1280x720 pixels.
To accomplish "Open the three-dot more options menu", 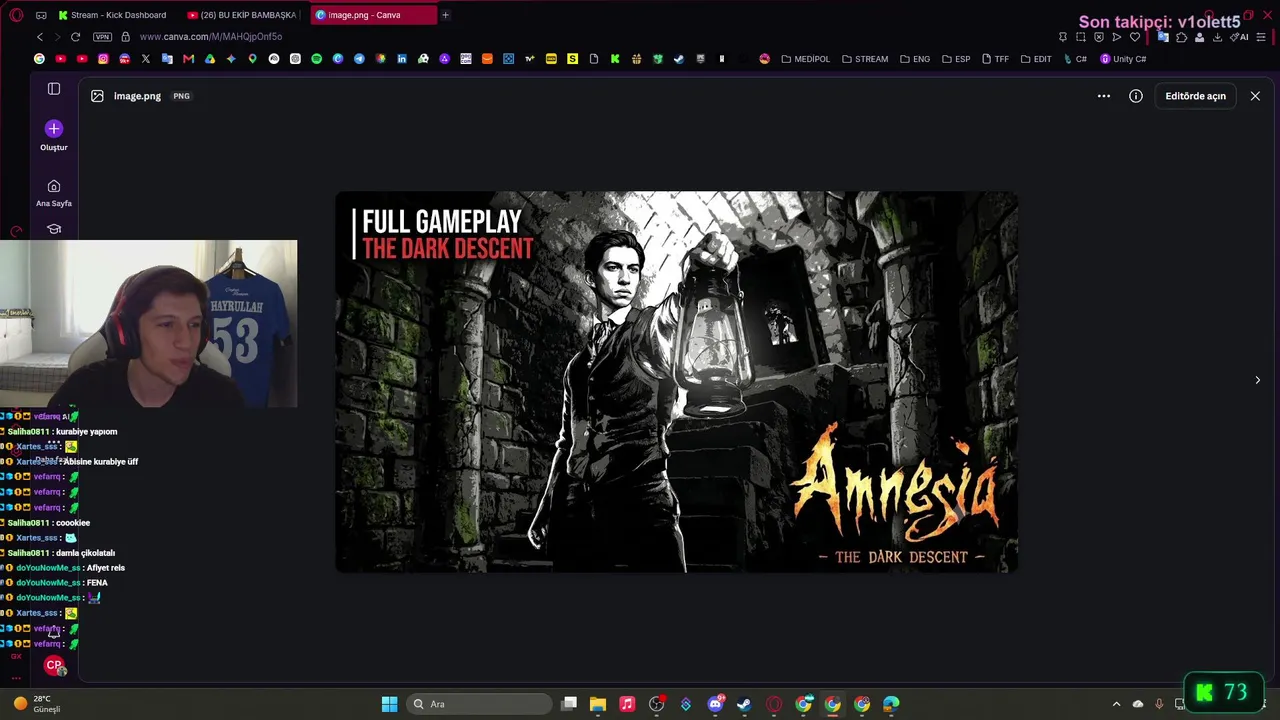I will [x=1104, y=96].
